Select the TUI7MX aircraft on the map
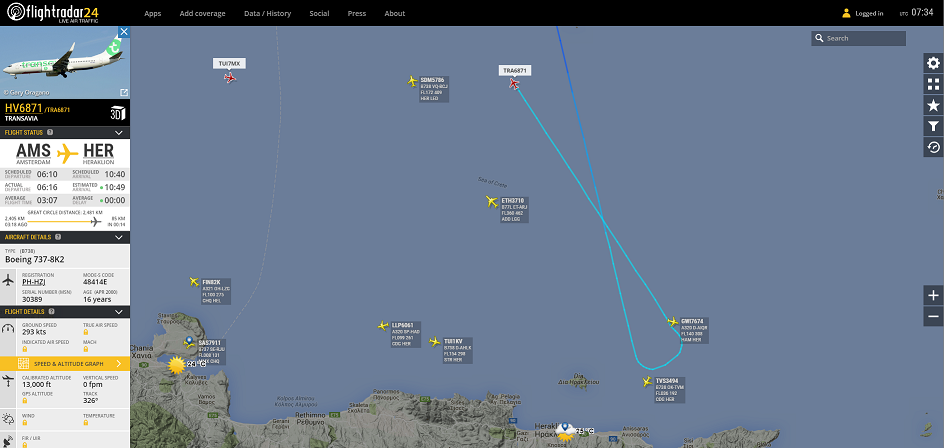The image size is (944, 448). point(230,77)
